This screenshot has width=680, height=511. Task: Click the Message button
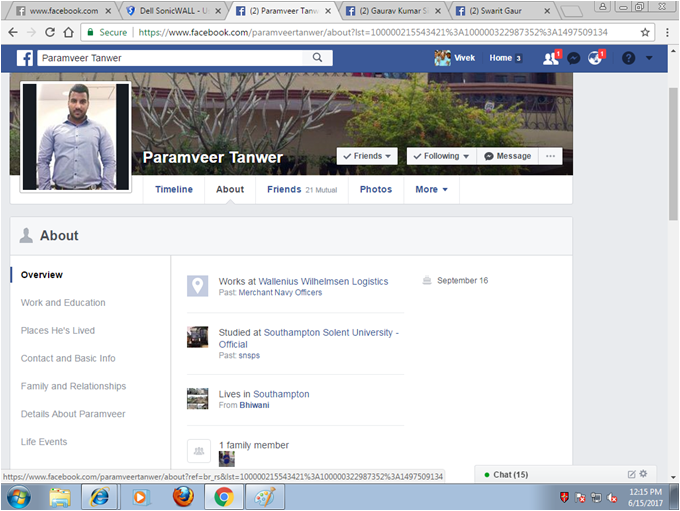[506, 156]
